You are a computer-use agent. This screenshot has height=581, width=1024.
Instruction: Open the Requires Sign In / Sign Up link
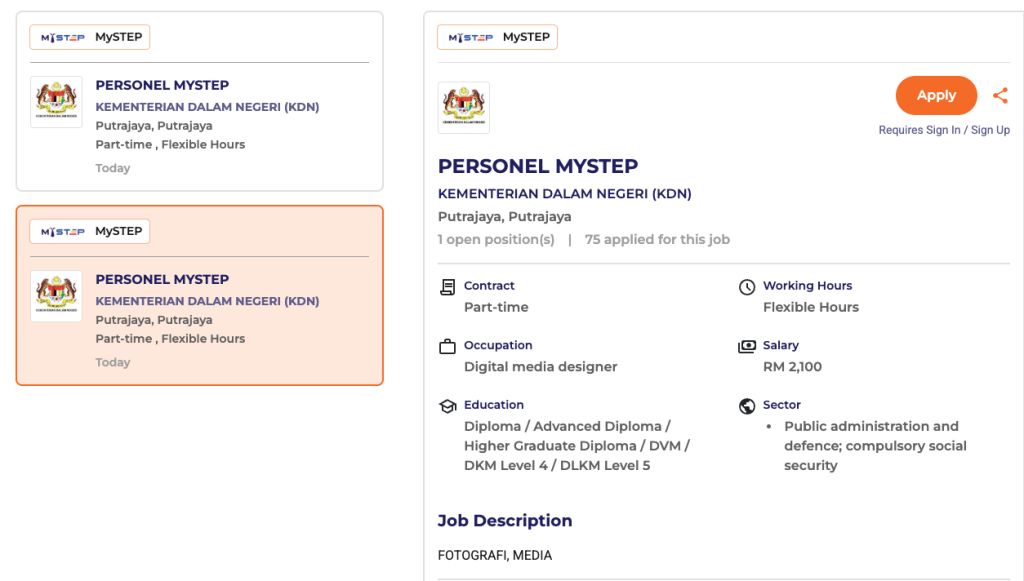coord(944,130)
